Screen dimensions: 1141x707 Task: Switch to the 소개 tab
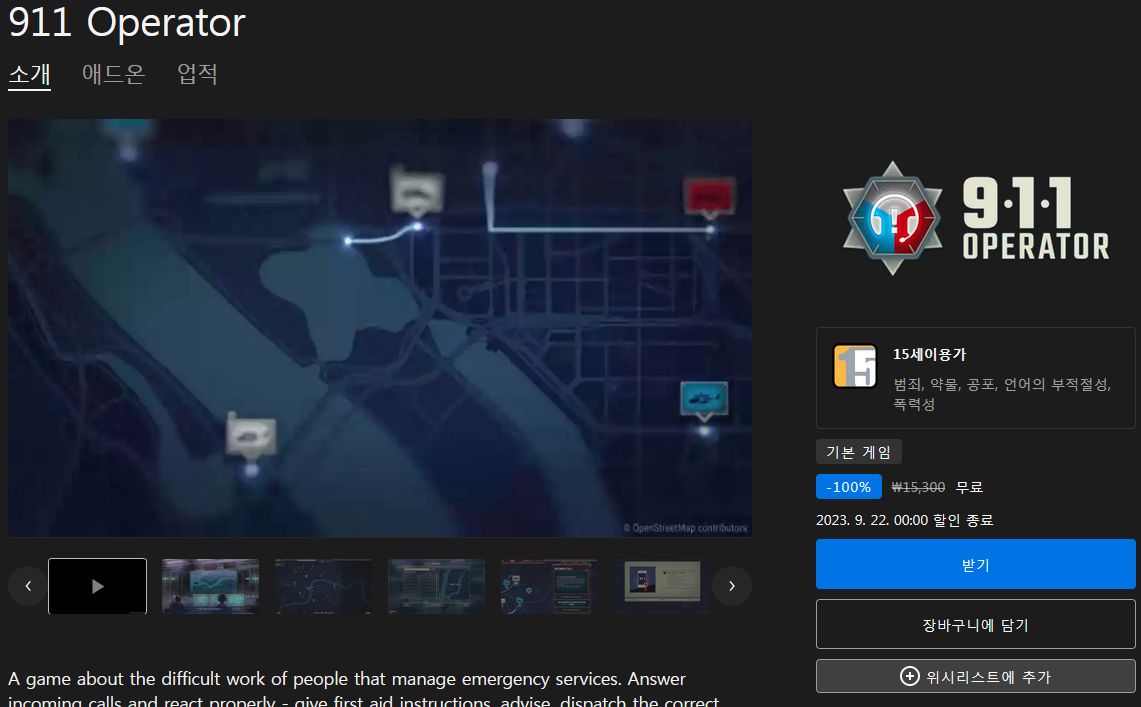(29, 74)
